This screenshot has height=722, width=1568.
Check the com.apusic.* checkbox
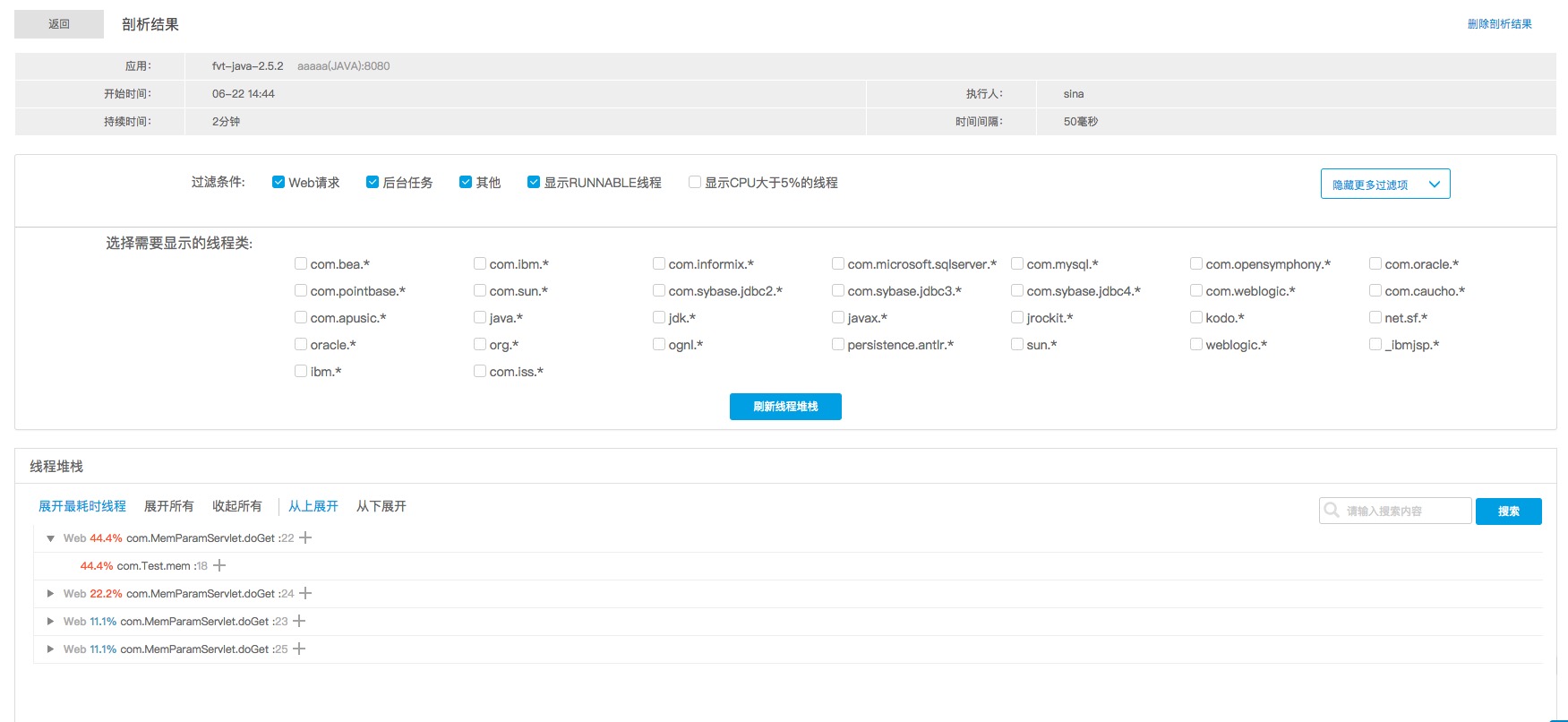coord(301,317)
